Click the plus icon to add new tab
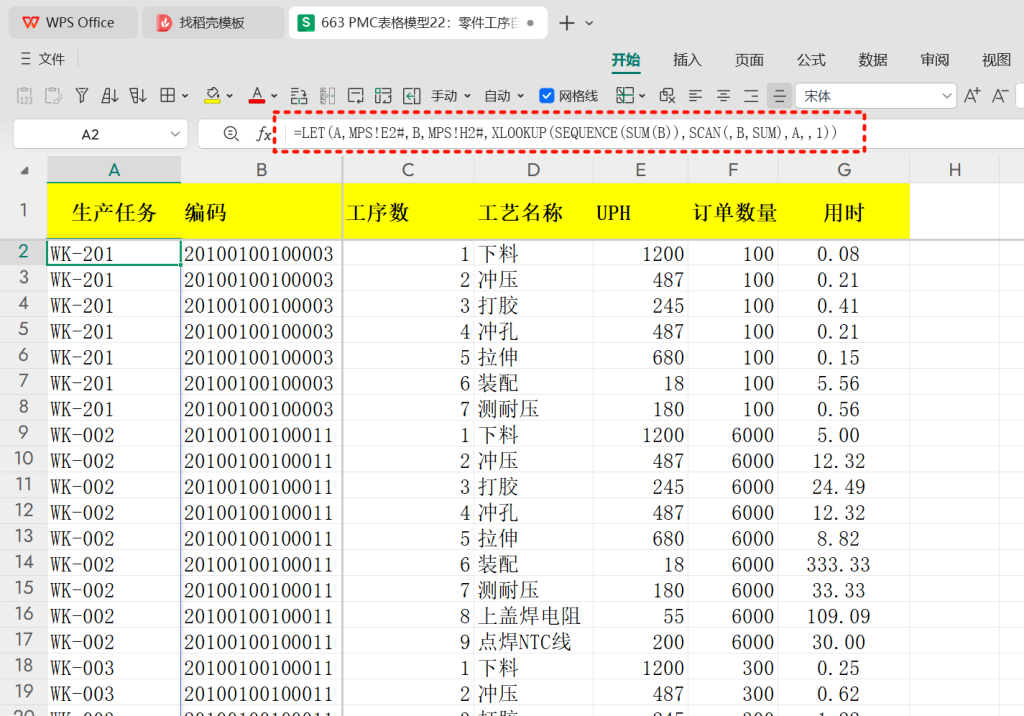 coord(567,23)
